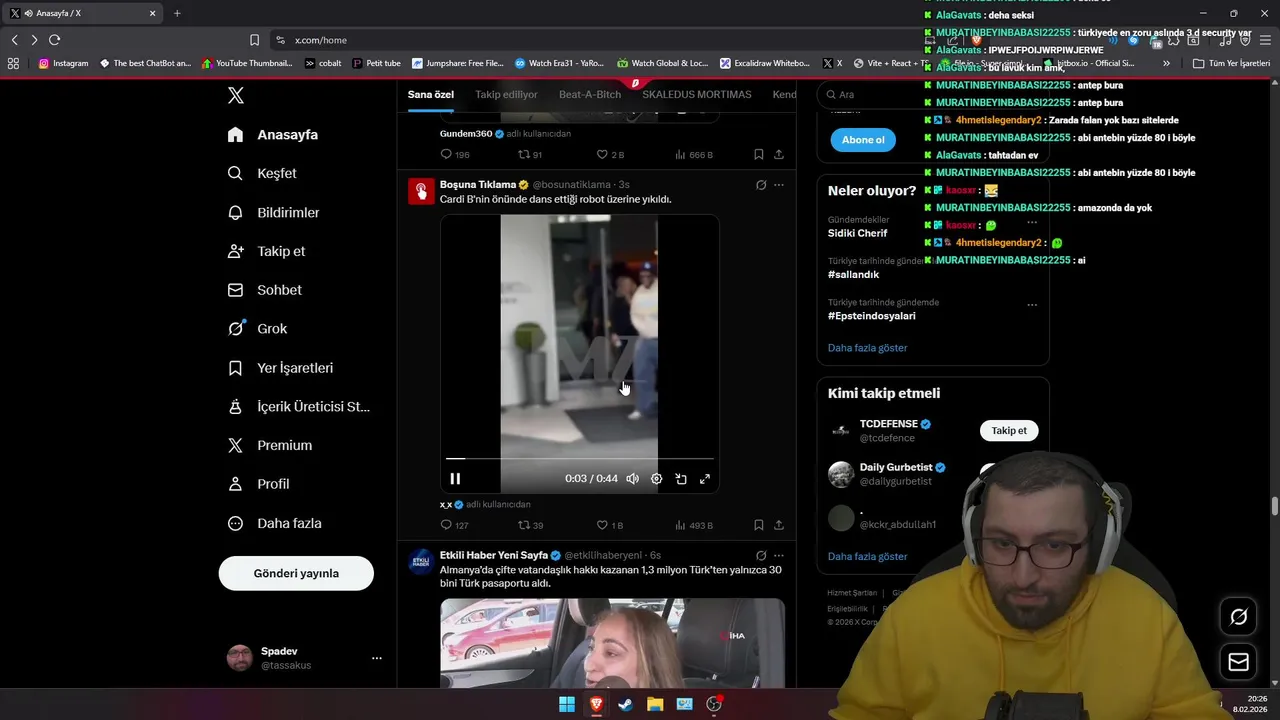The image size is (1280, 720).
Task: Open Yer İşaretleri bookmarks
Action: coord(280,367)
